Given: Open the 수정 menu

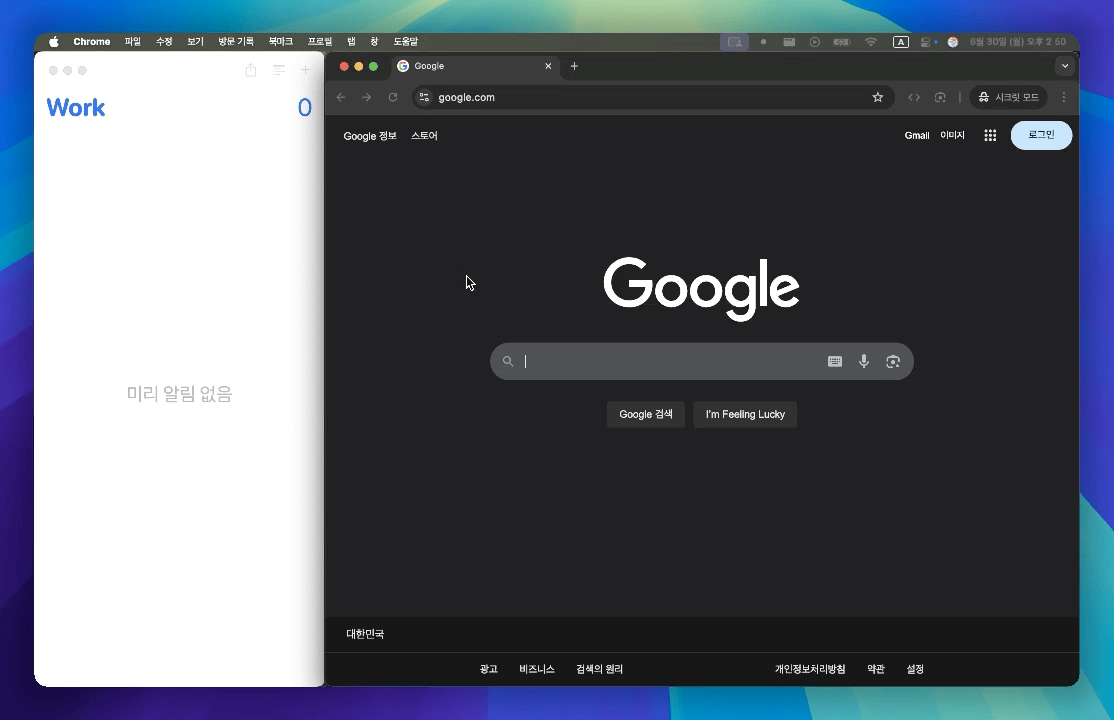Looking at the screenshot, I should (164, 42).
